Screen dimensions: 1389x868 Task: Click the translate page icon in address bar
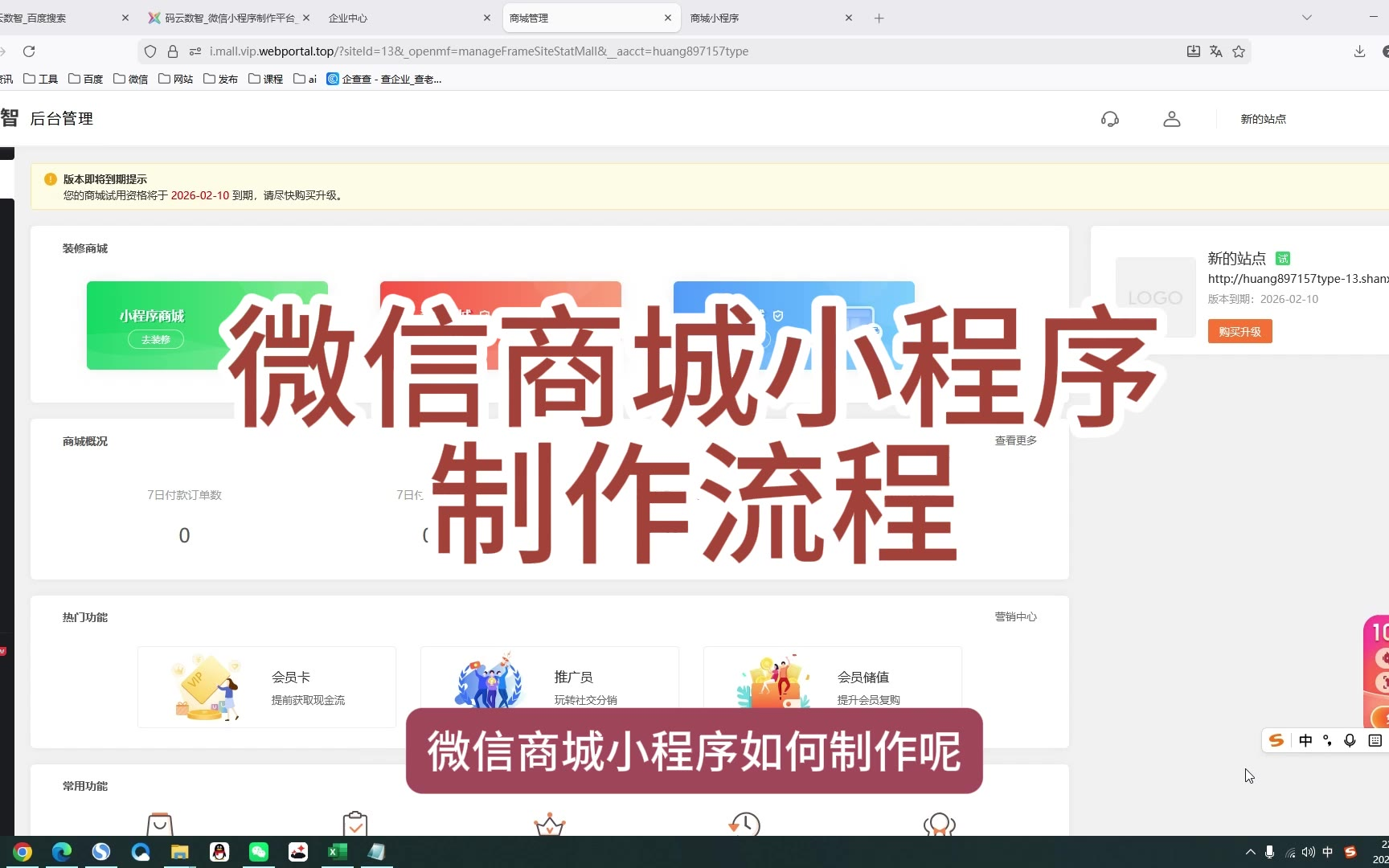pos(1216,51)
